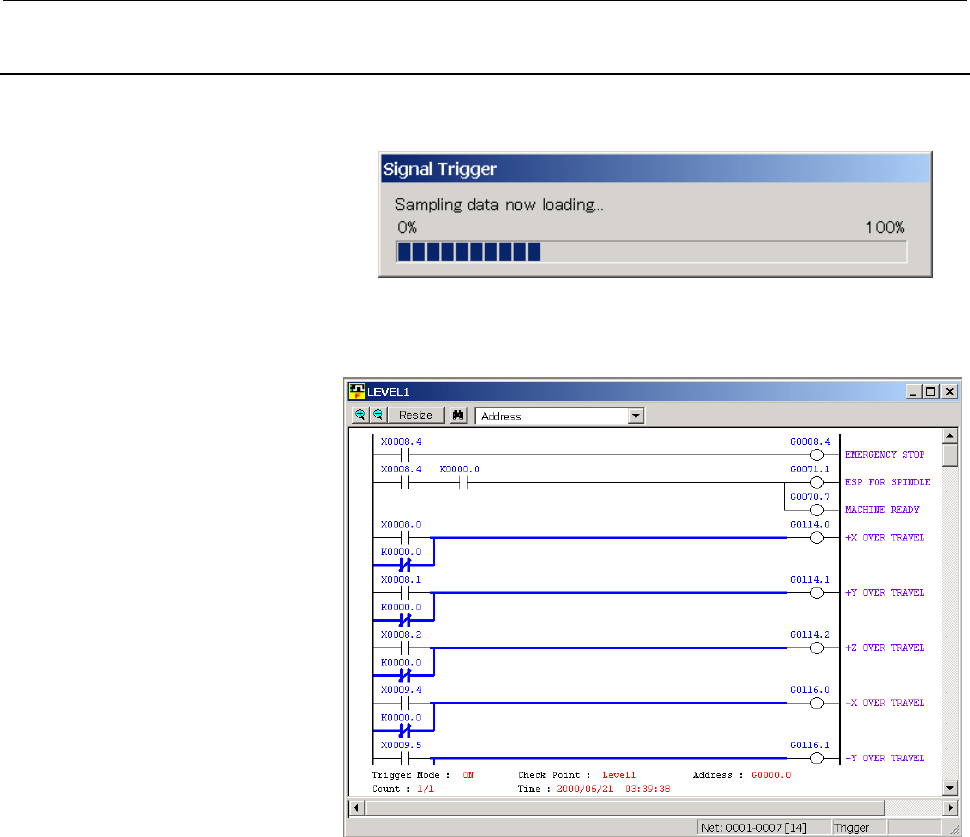Viewport: 970px width, 837px height.
Task: Click the zoom in magnifier icon
Action: point(360,415)
